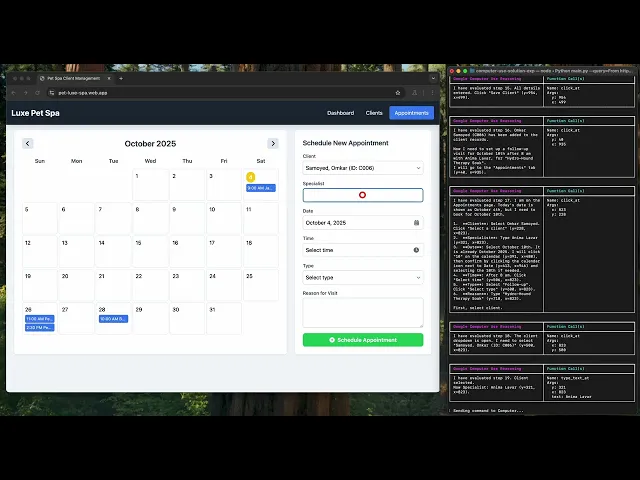
Task: Click the Luxe Pet Spa logo text
Action: 36,113
